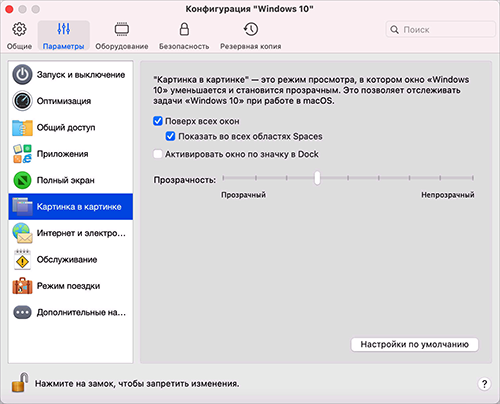The image size is (500, 404).
Task: Switch to the Общие tab label
Action: (x=19, y=46)
